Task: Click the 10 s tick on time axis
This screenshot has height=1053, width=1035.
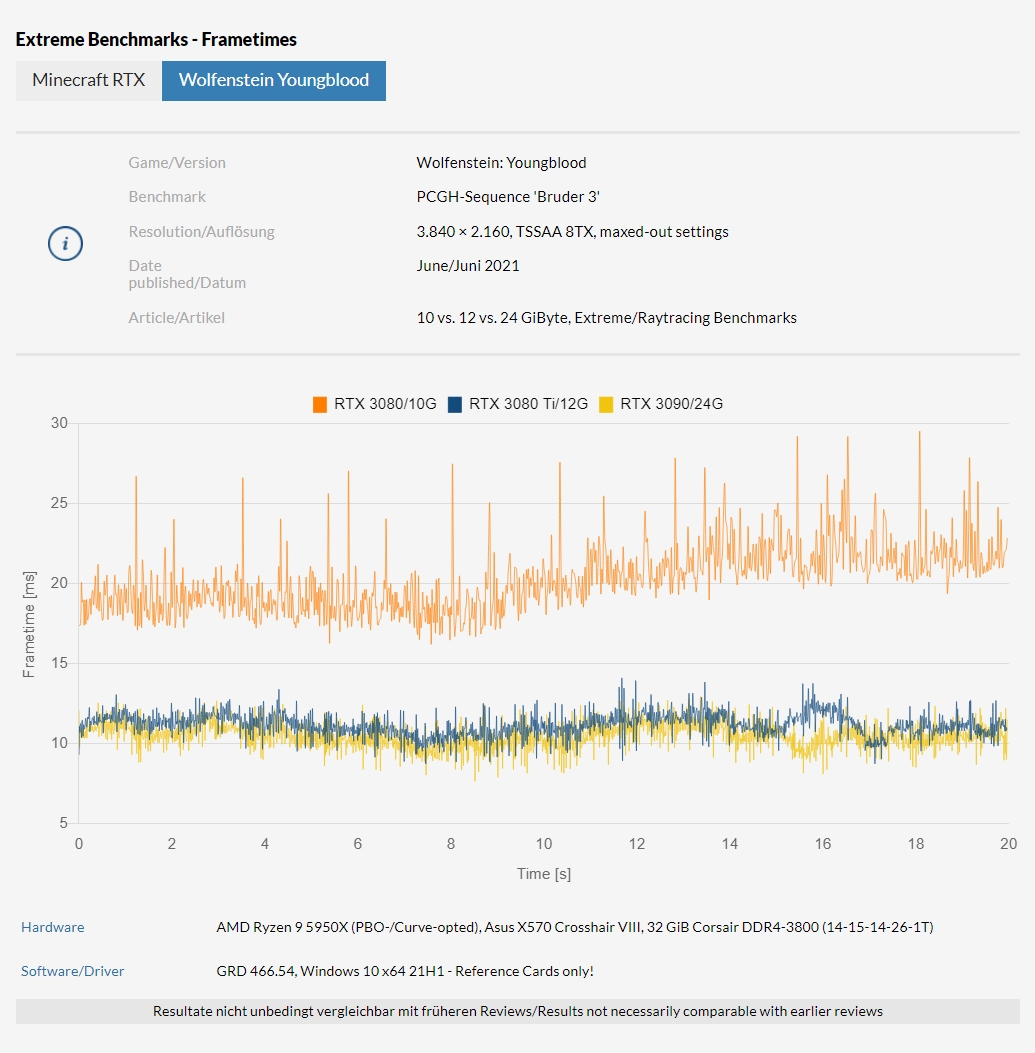Action: coord(543,843)
